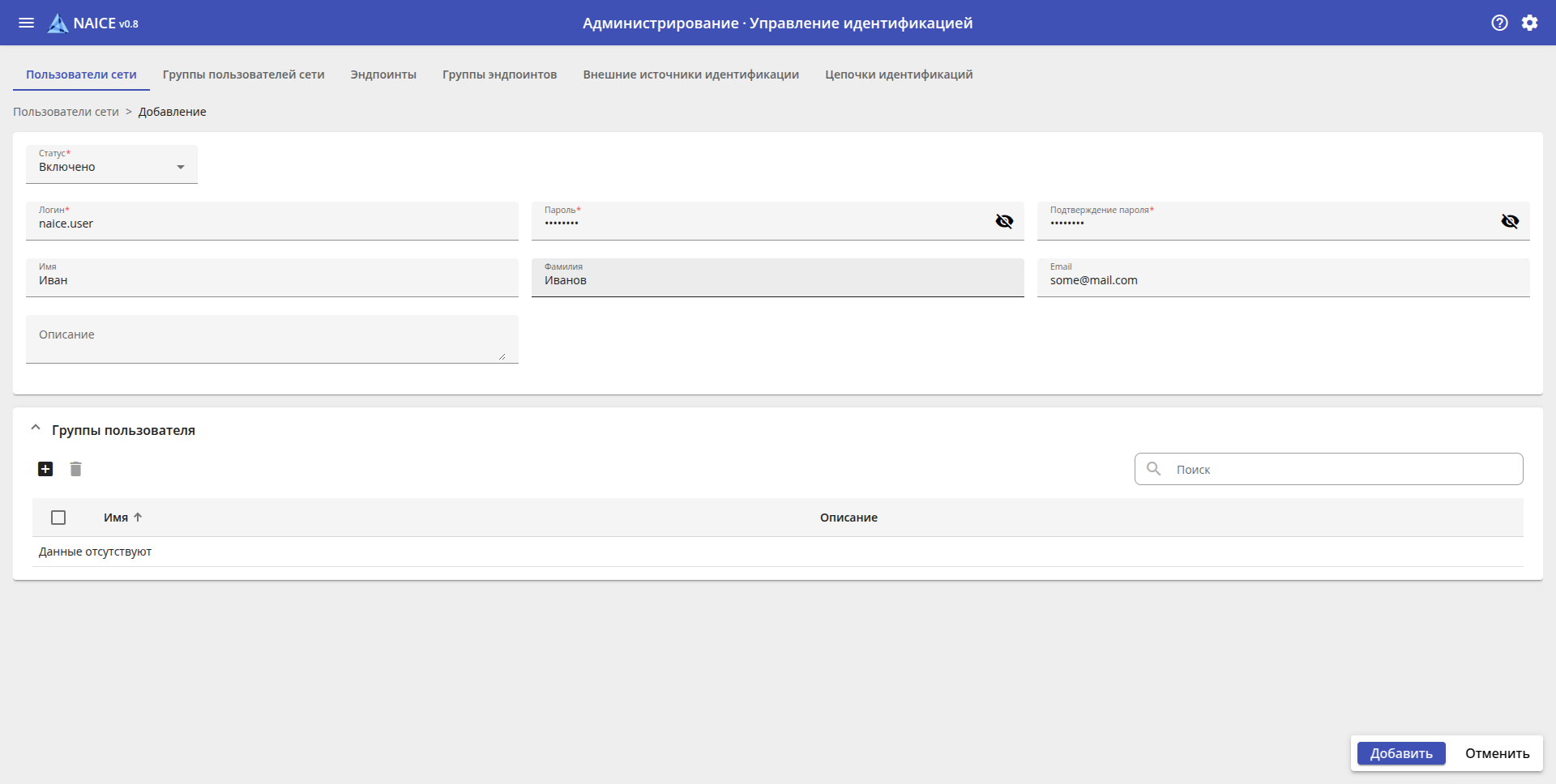The width and height of the screenshot is (1556, 784).
Task: Click the Добавить button
Action: point(1401,753)
